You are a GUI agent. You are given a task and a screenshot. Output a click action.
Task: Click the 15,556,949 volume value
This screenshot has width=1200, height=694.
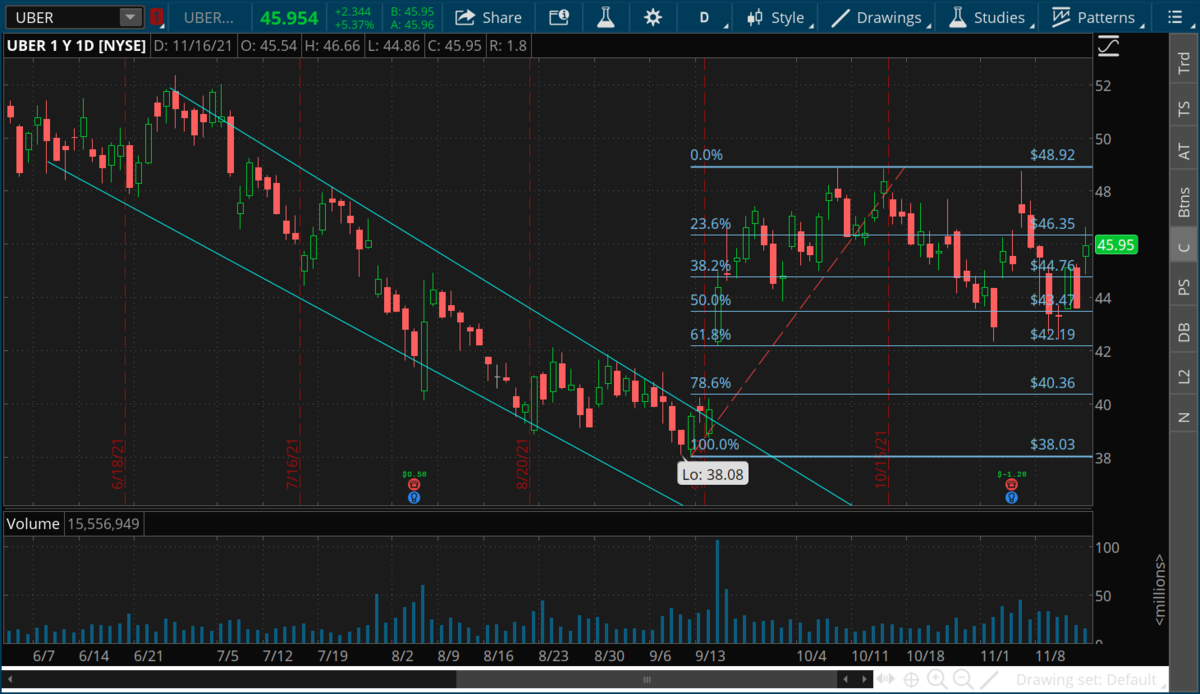104,523
